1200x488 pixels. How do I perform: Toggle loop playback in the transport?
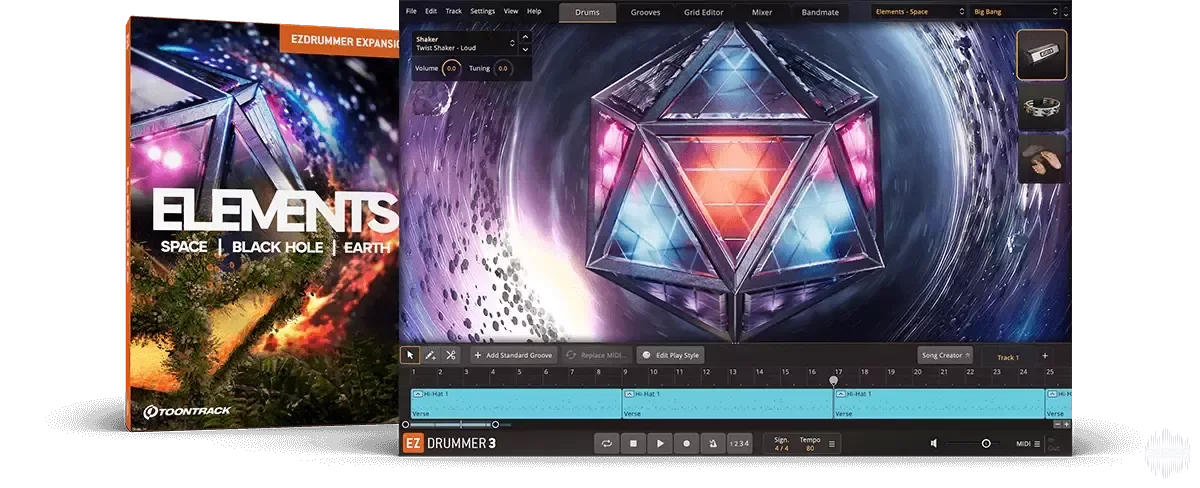(606, 443)
